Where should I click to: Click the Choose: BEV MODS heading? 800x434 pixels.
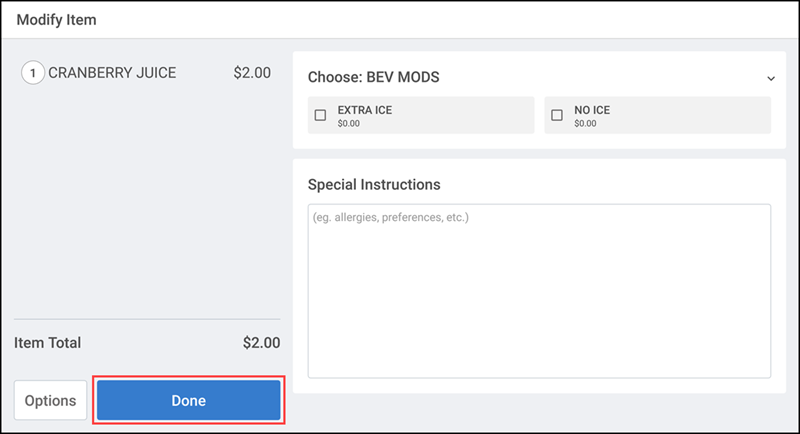(x=373, y=77)
